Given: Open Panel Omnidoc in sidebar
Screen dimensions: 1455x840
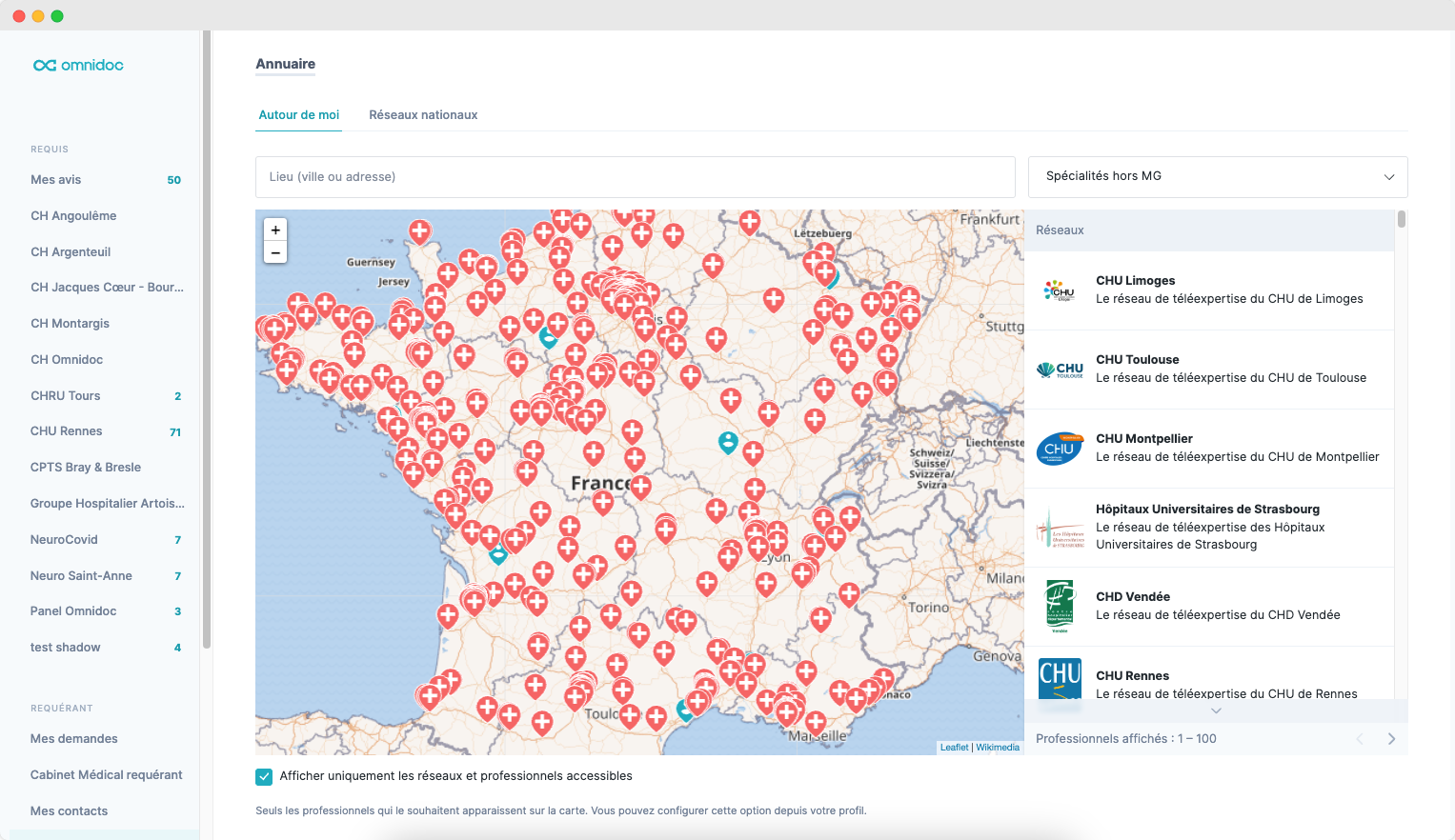Looking at the screenshot, I should coord(73,611).
